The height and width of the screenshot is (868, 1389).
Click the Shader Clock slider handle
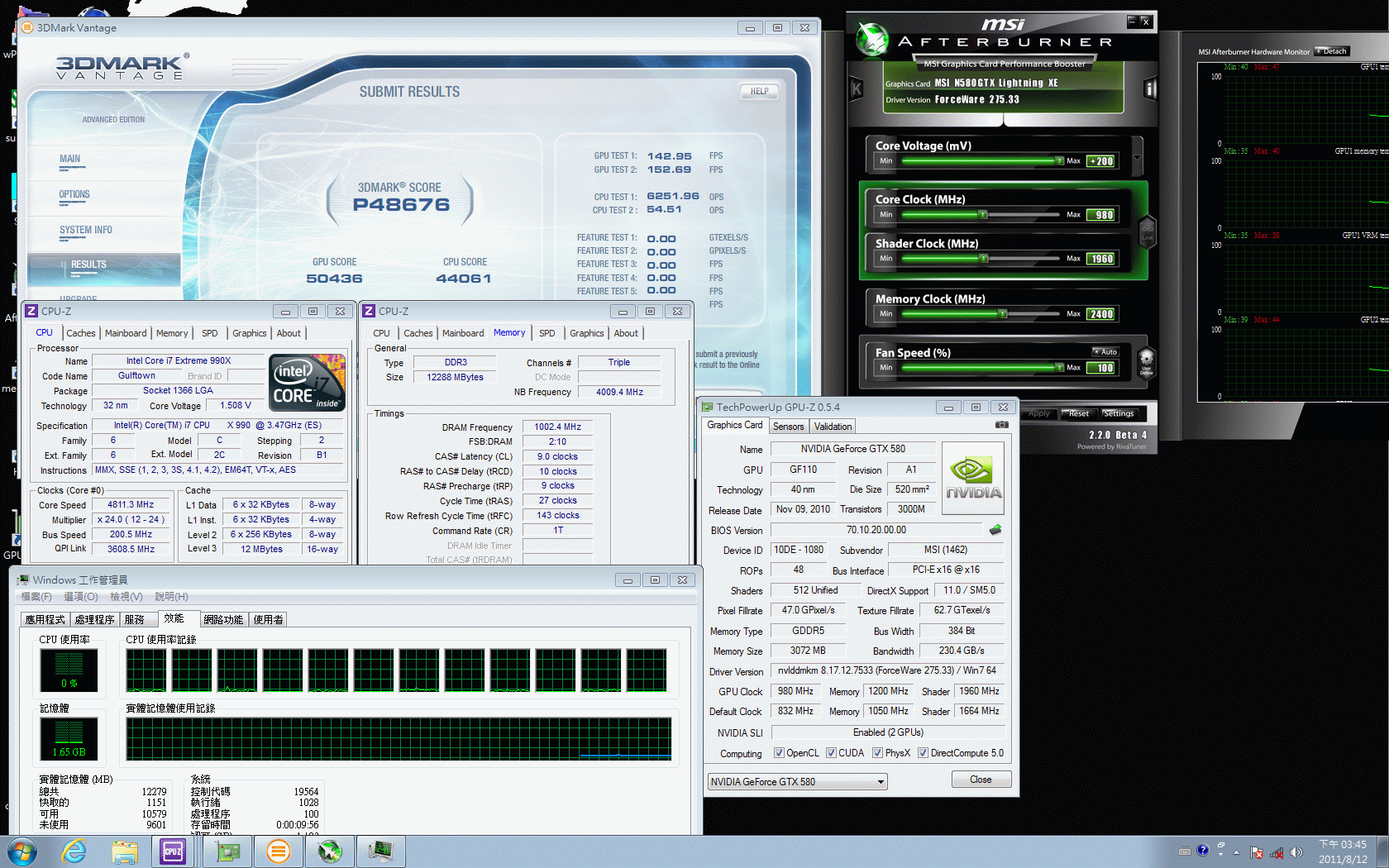(x=983, y=258)
